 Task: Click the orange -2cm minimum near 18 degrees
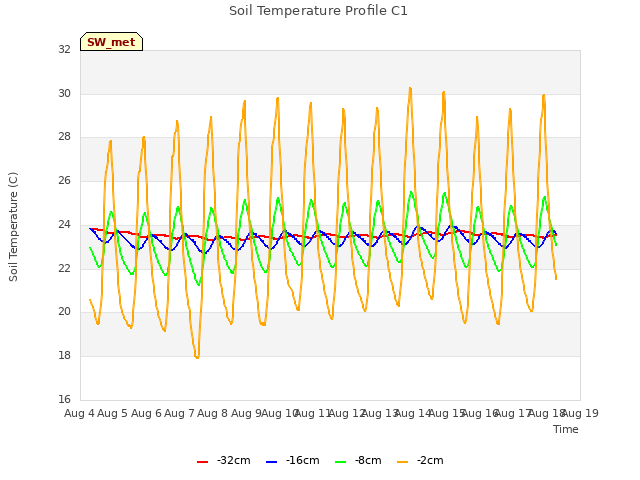click(x=197, y=357)
